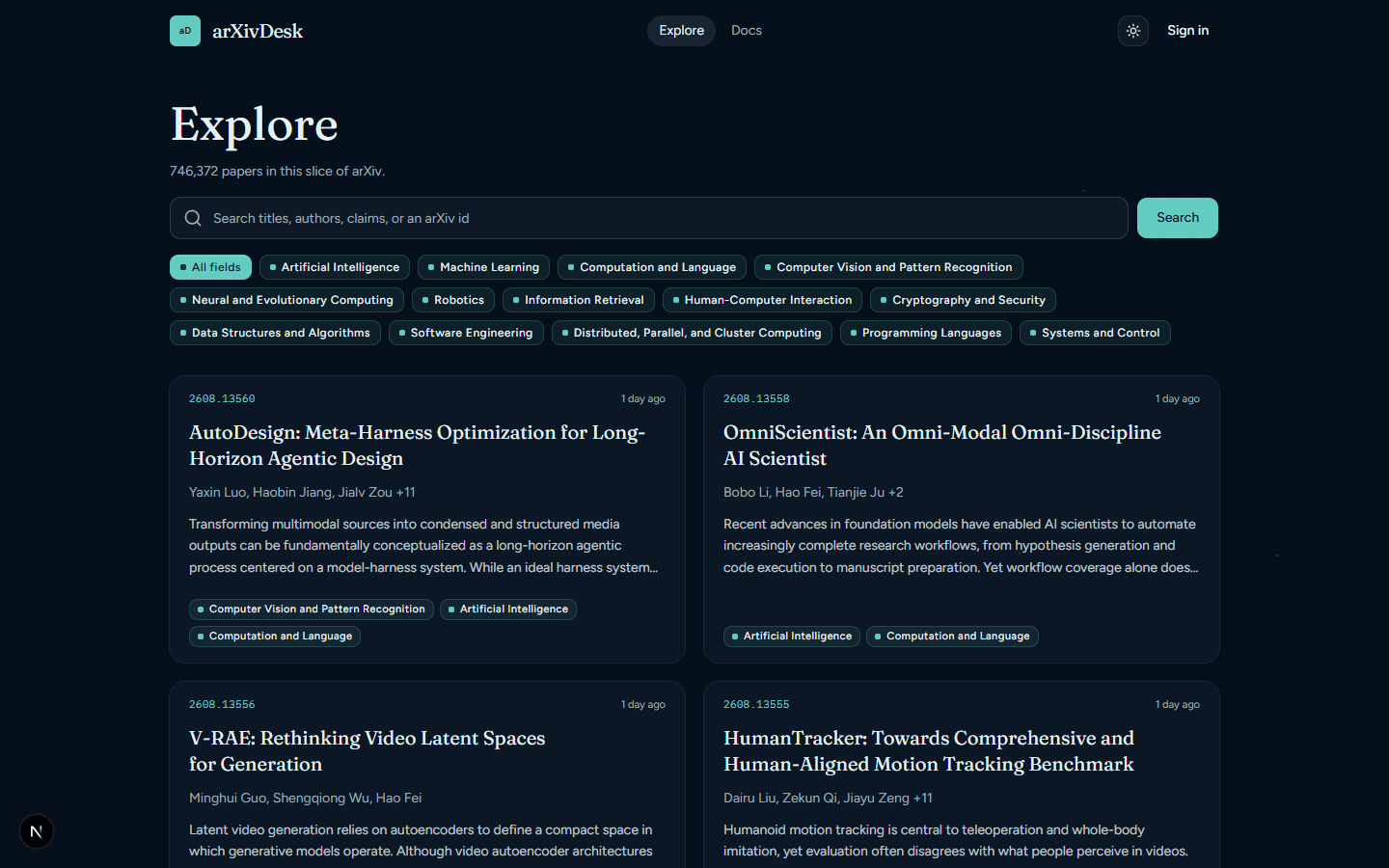The height and width of the screenshot is (868, 1389).
Task: Click authors line Dairu Liu, Zekun Qi
Action: (x=828, y=798)
